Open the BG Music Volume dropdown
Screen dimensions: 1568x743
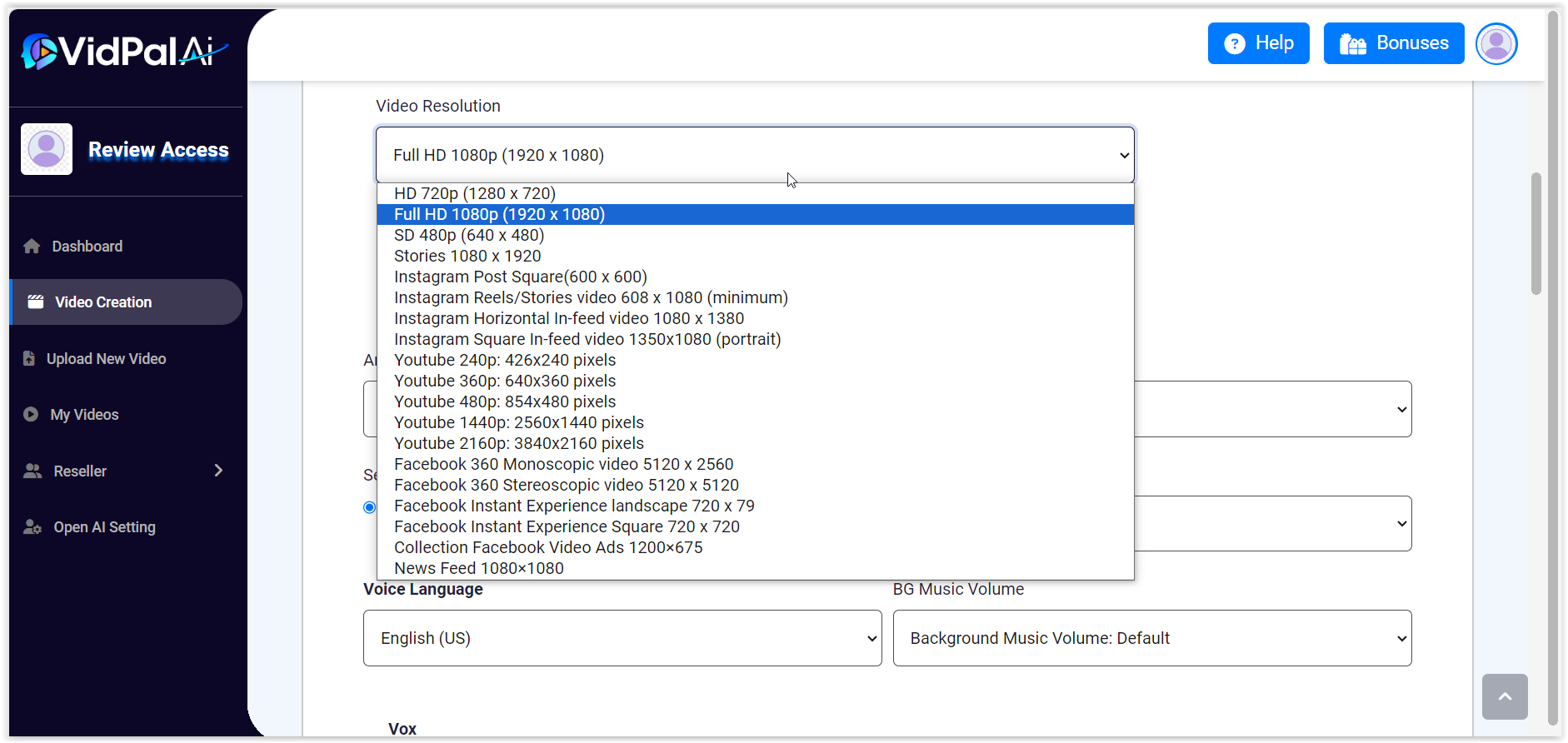(x=1152, y=638)
